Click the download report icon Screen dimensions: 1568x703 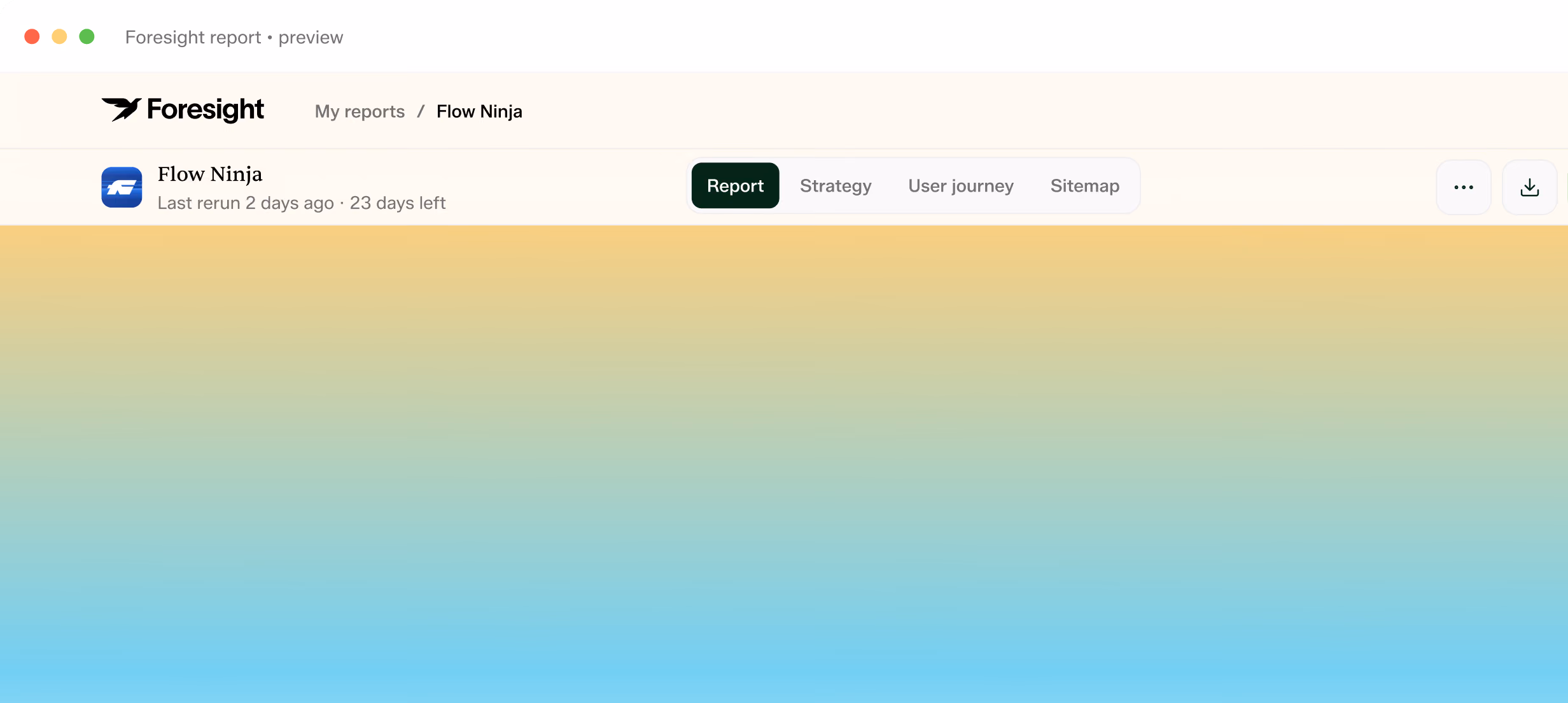[1530, 187]
